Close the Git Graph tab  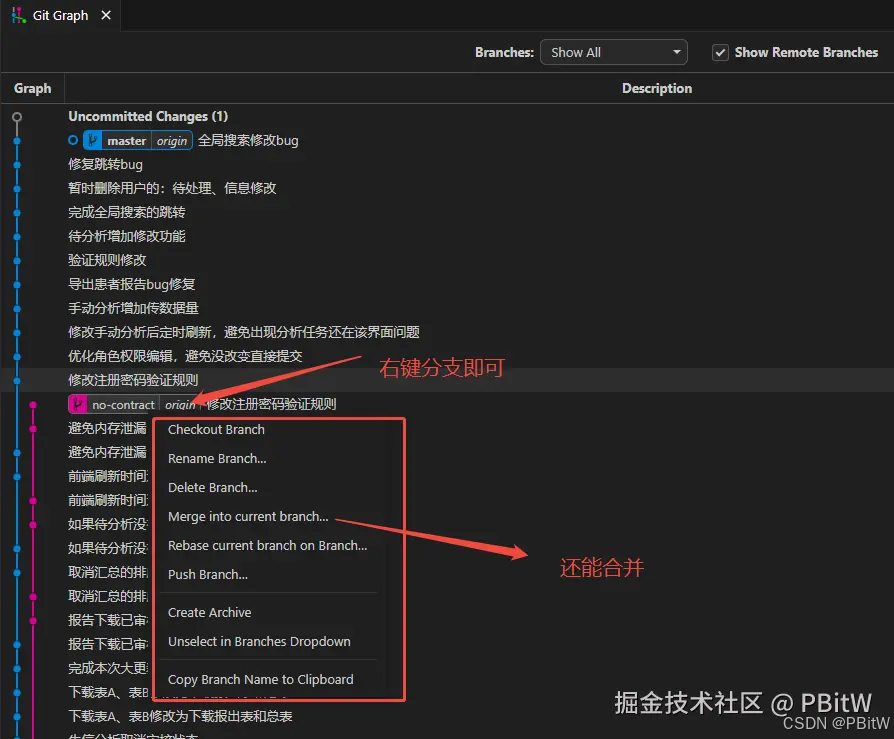pyautogui.click(x=106, y=15)
